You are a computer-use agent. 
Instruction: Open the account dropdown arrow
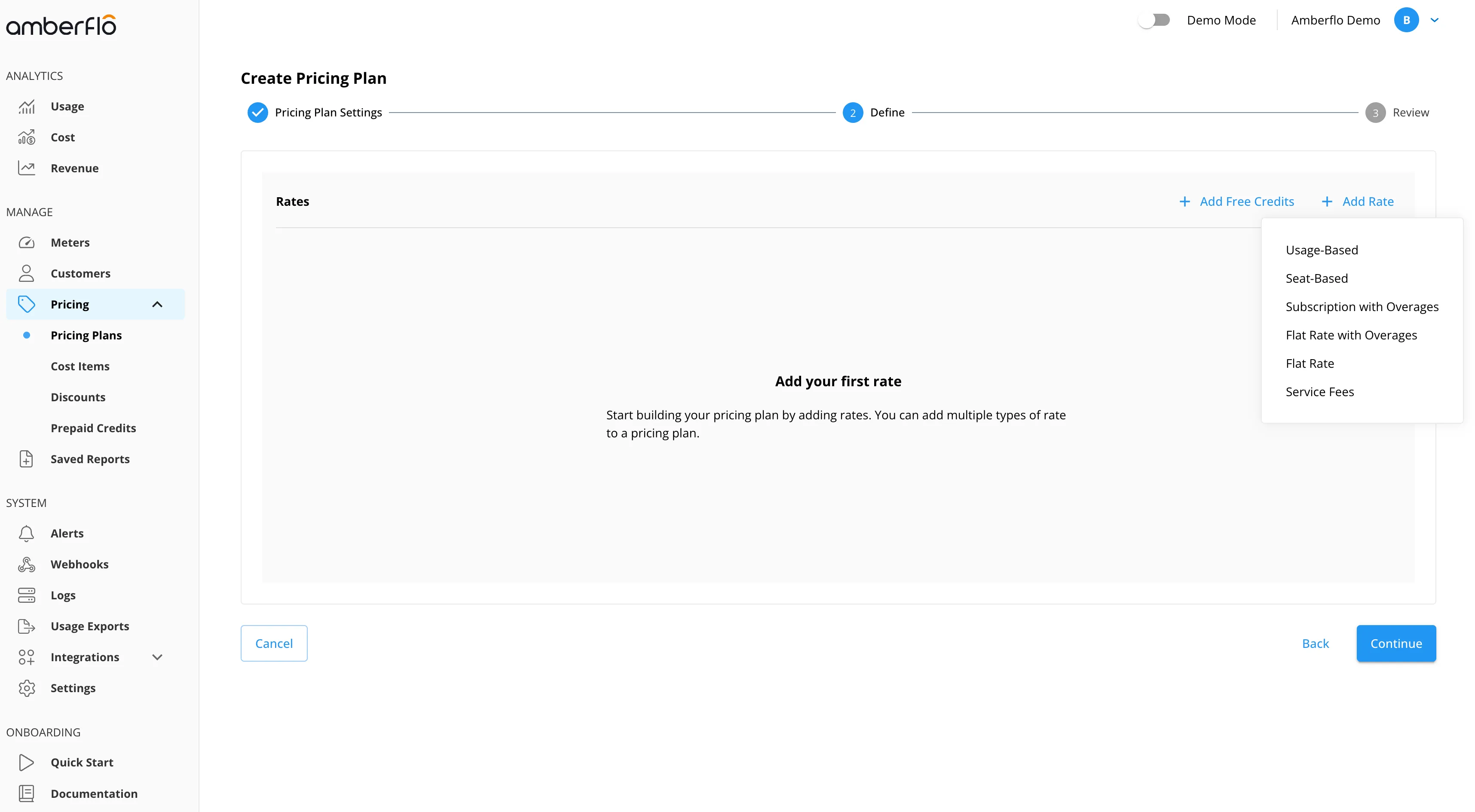coord(1434,20)
